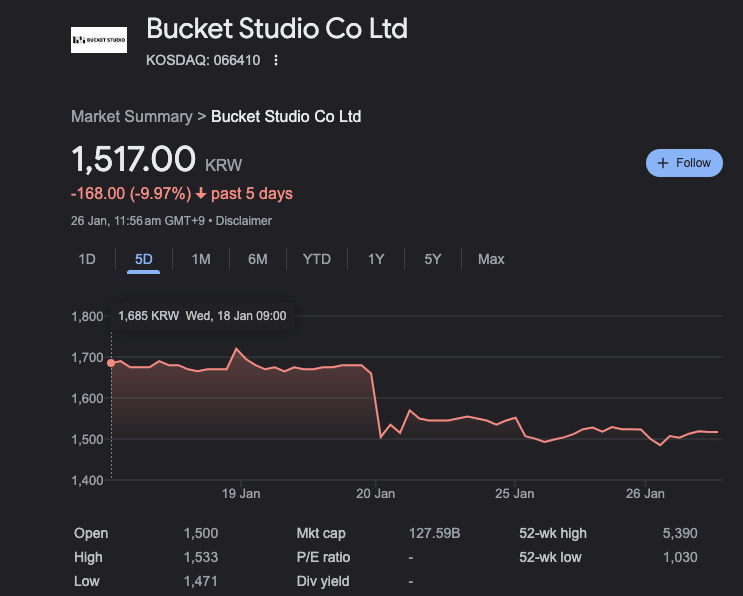Screen dimensions: 743x596
Task: Switch chart to 1Y range
Action: (376, 259)
